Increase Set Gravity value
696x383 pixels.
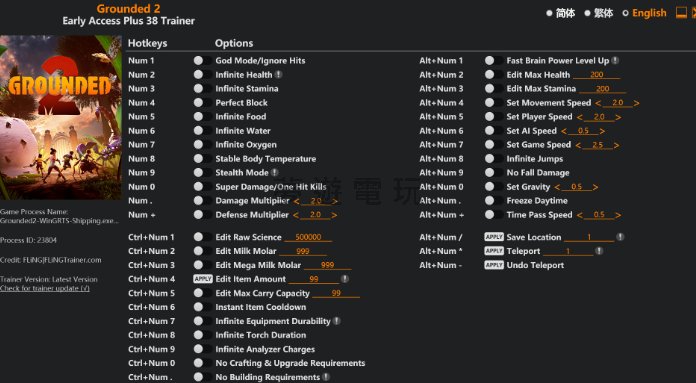[x=595, y=187]
